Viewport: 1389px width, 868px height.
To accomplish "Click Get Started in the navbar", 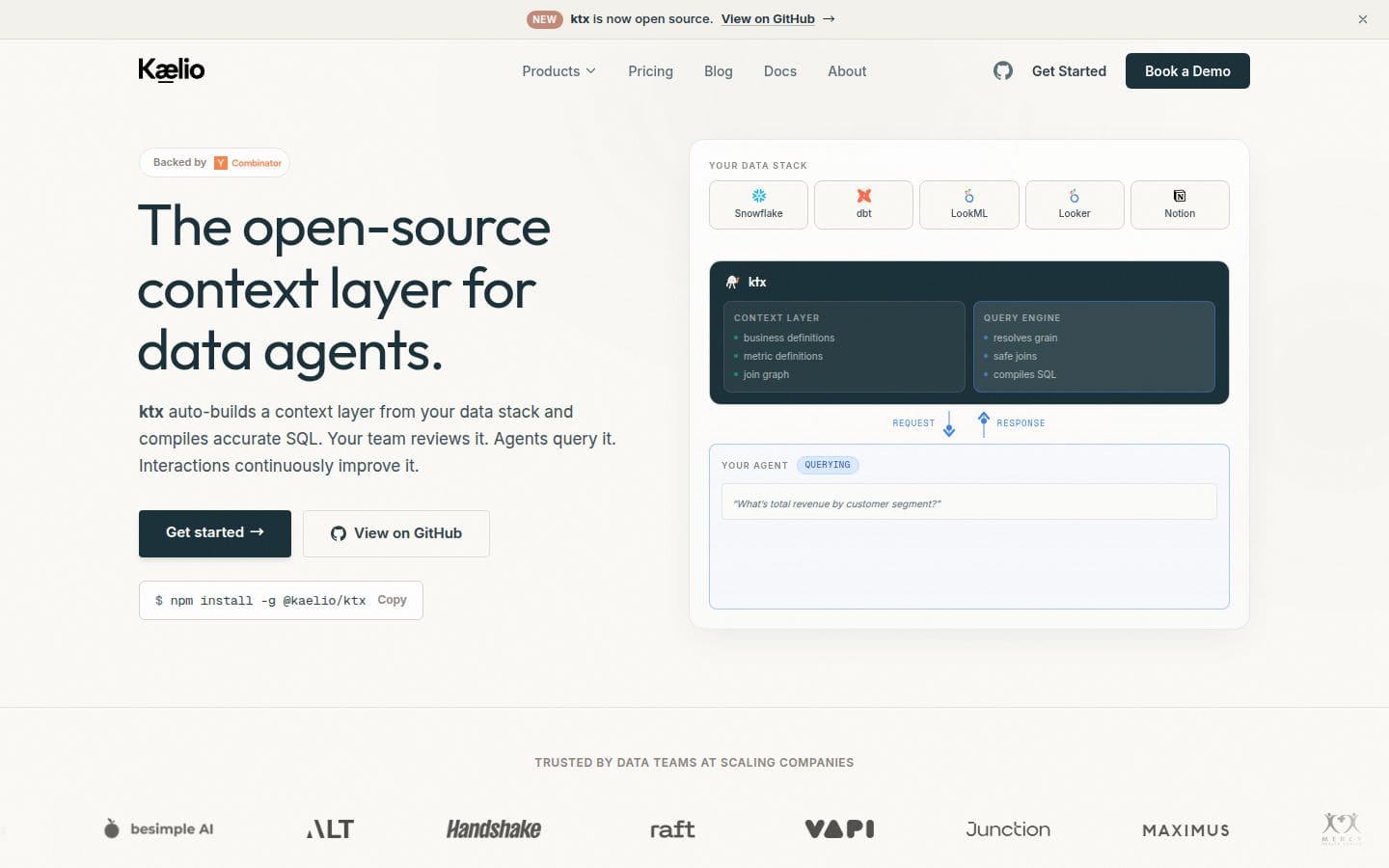I will click(x=1069, y=71).
